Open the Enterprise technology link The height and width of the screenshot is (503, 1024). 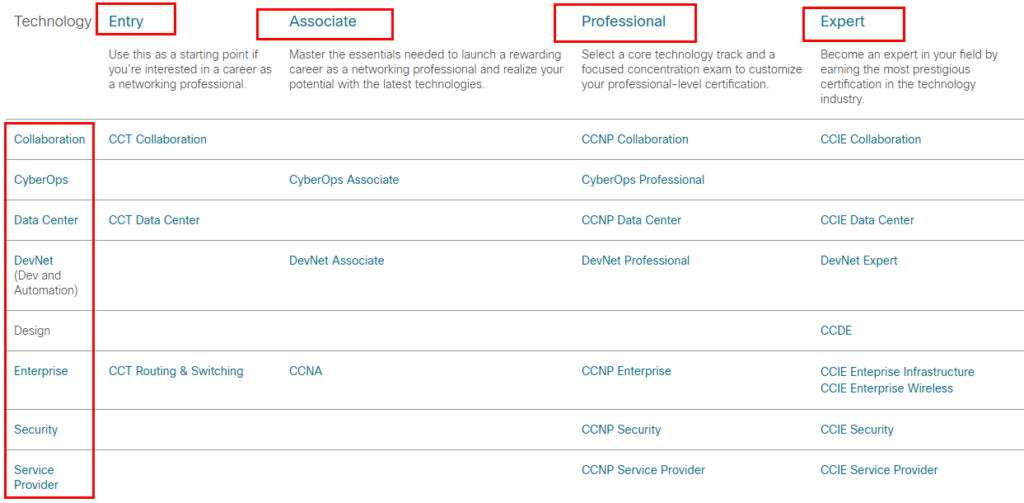41,371
